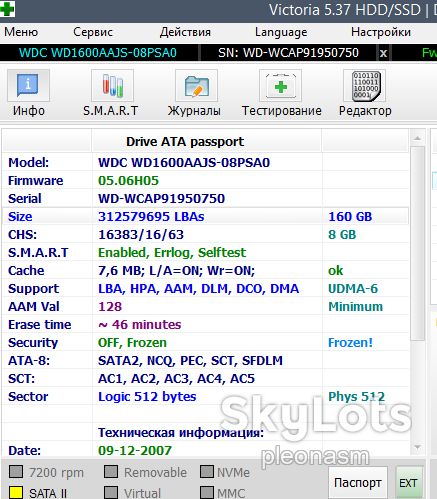Screen dimensions: 437x499
Task: Open the Сервис menu
Action: click(x=93, y=32)
